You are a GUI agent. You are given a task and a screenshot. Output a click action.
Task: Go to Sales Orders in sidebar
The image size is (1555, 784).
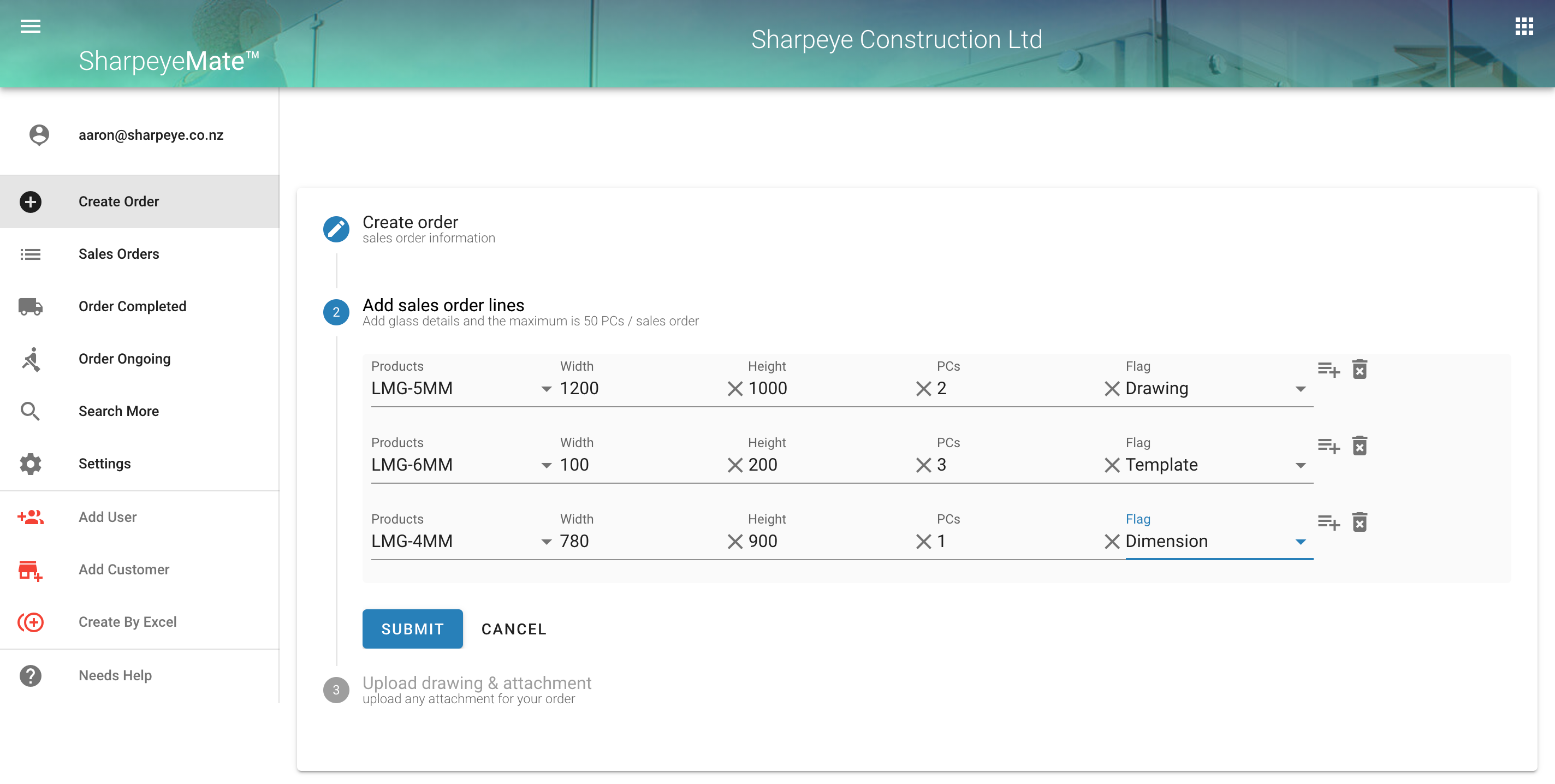click(x=119, y=254)
